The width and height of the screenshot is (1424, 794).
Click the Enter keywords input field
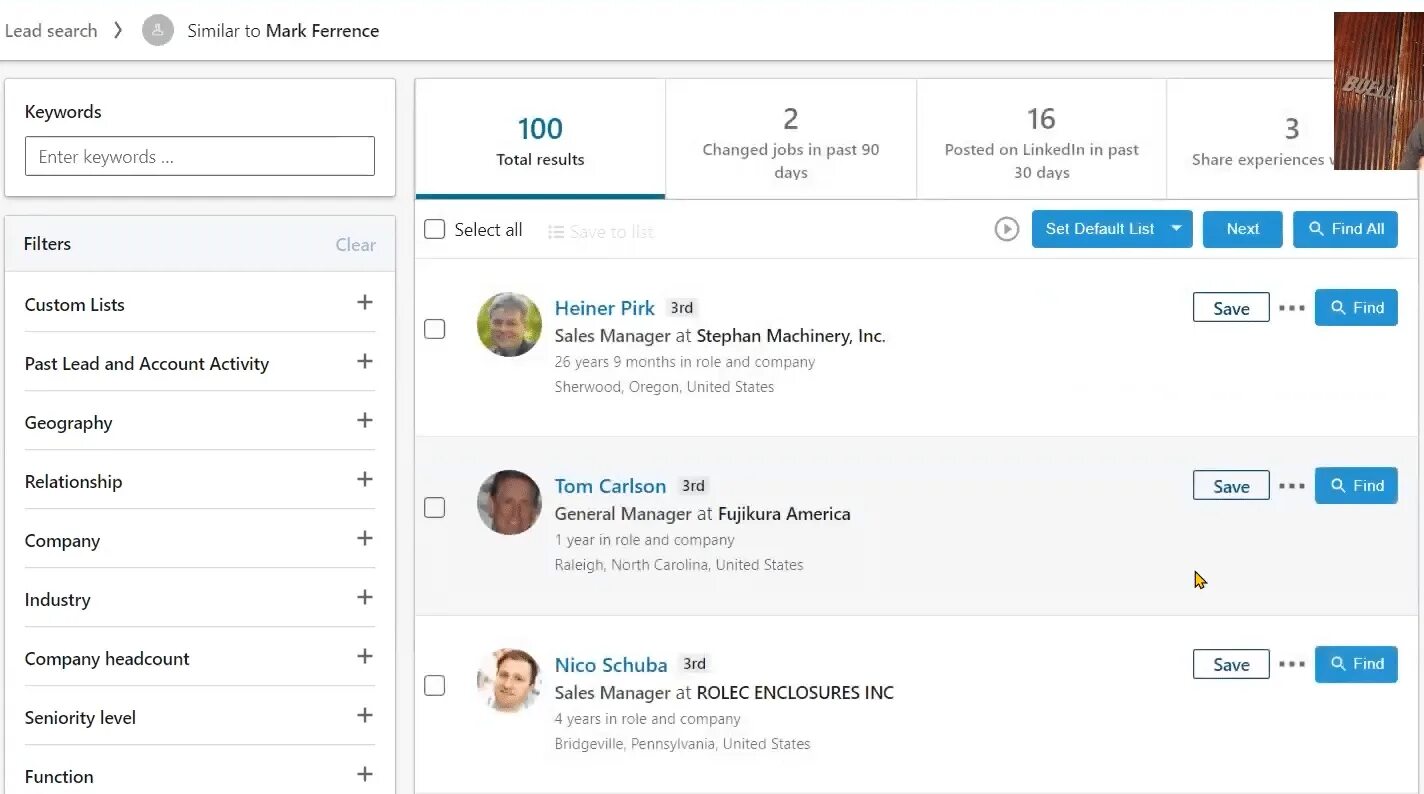coord(200,157)
